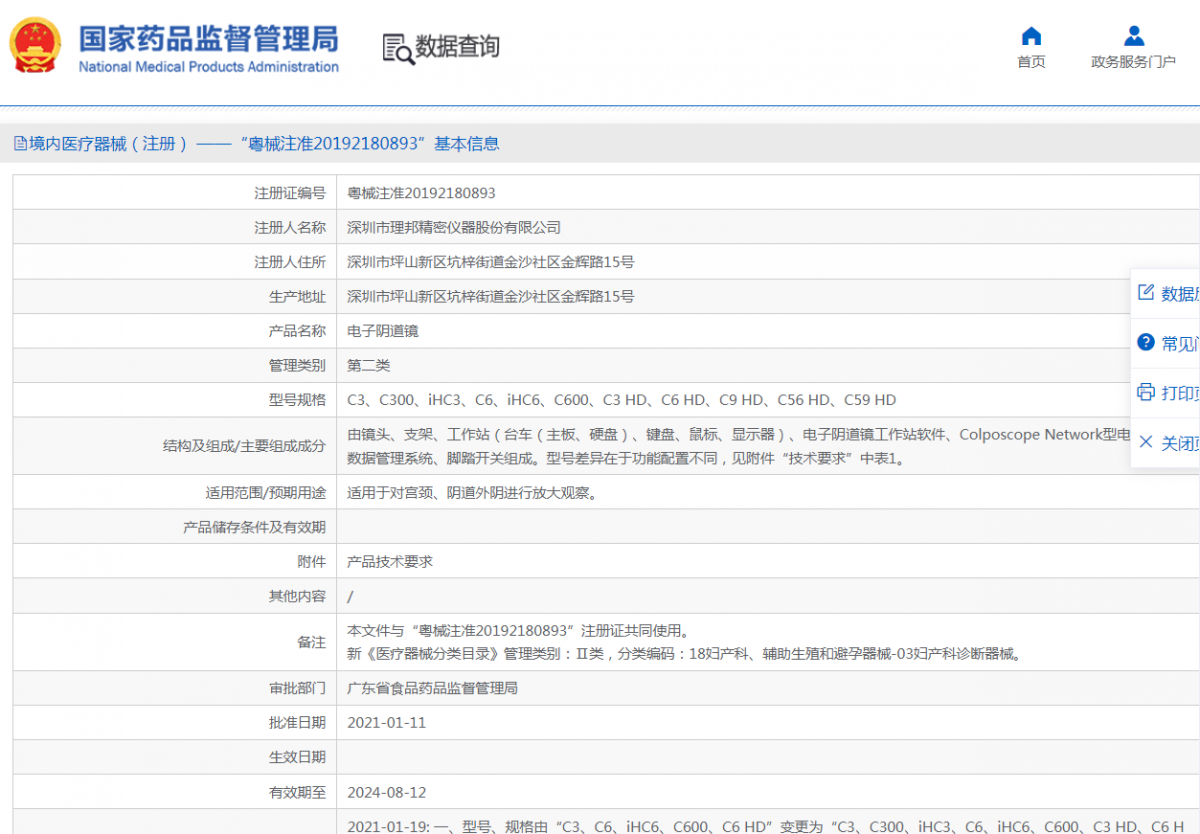Click the X close-page icon

pyautogui.click(x=1146, y=442)
